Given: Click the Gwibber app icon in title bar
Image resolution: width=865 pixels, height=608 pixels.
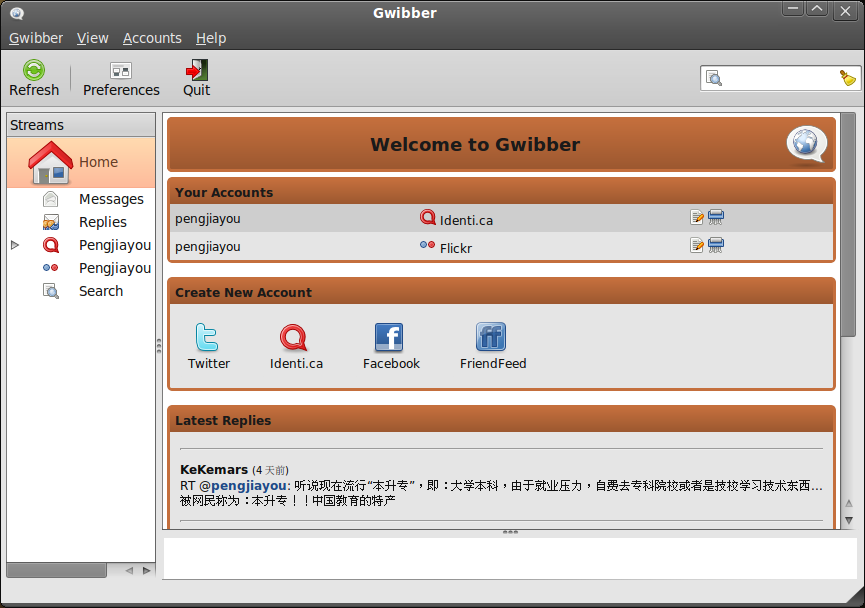Looking at the screenshot, I should point(17,13).
